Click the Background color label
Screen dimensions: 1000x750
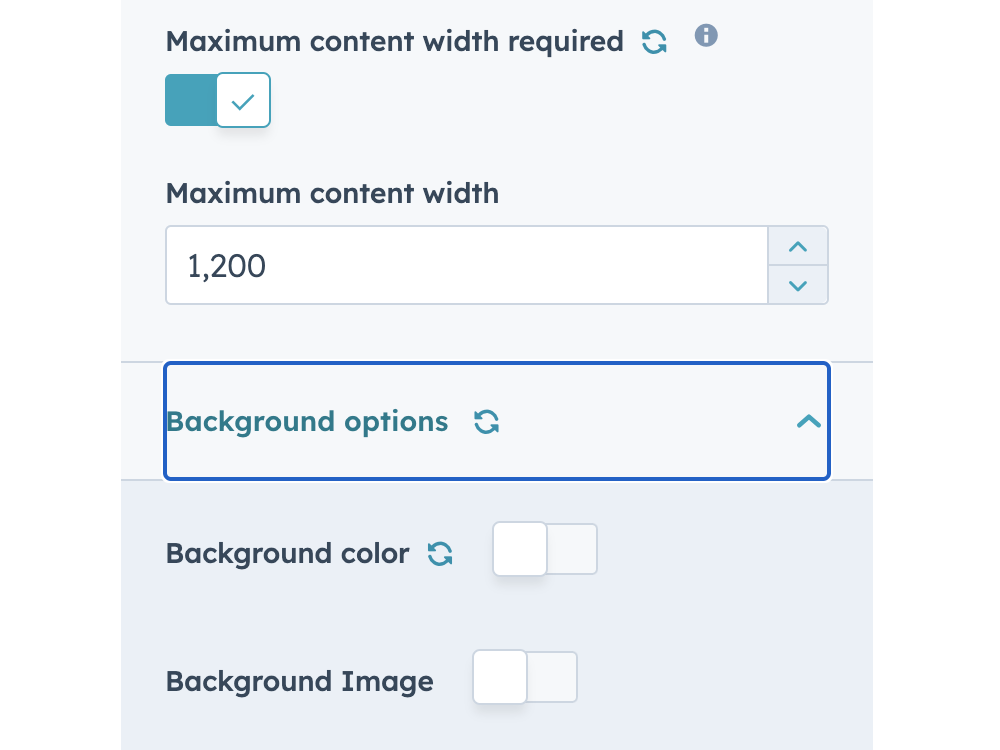(x=287, y=553)
